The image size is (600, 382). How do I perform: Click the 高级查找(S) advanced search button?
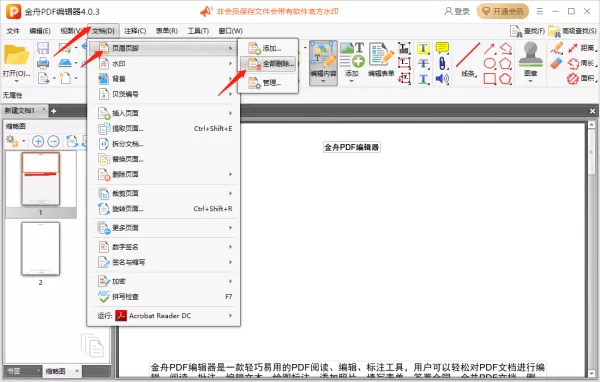pyautogui.click(x=572, y=31)
